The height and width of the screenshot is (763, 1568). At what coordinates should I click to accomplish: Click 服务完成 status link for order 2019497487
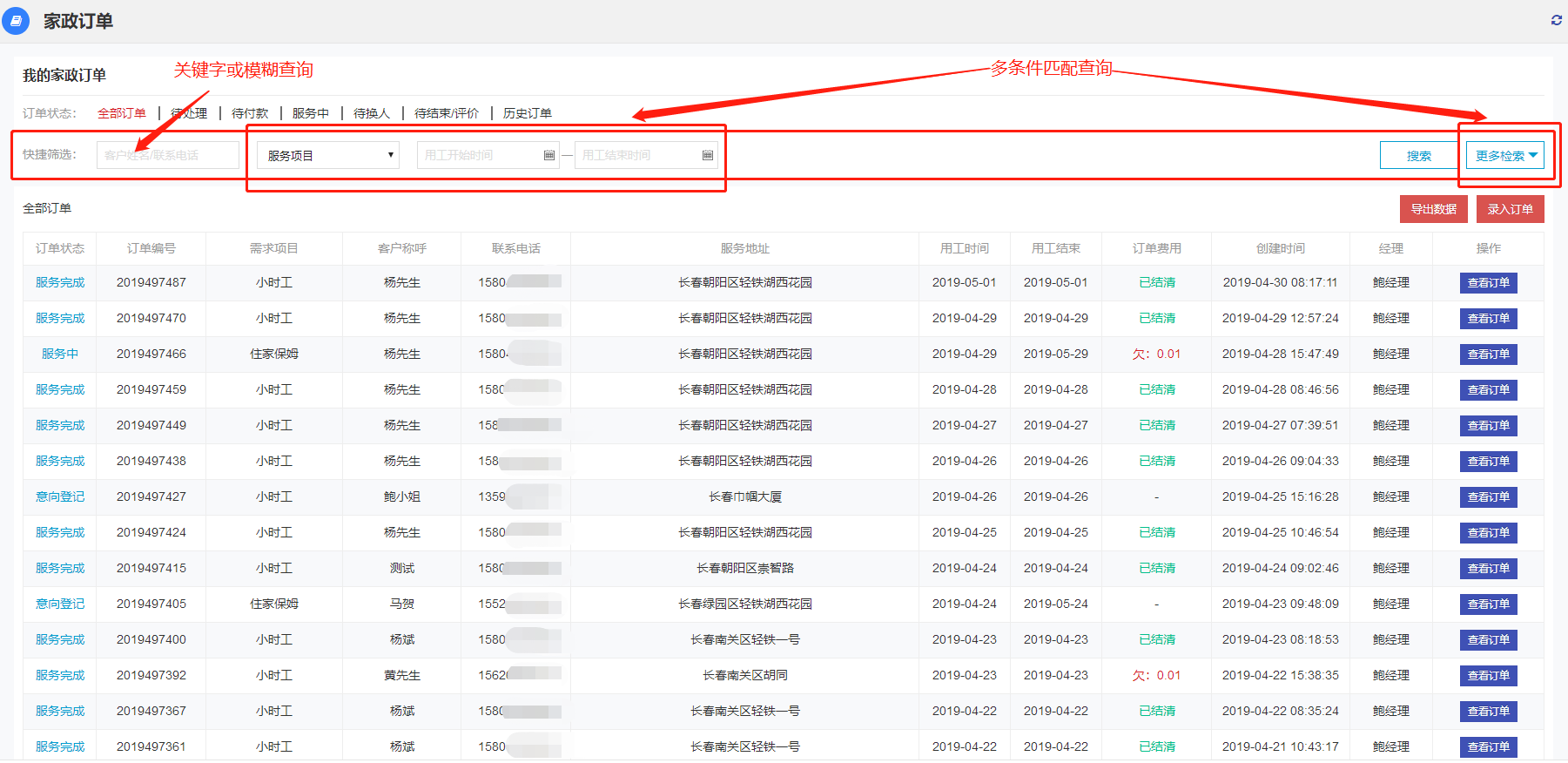(x=60, y=282)
